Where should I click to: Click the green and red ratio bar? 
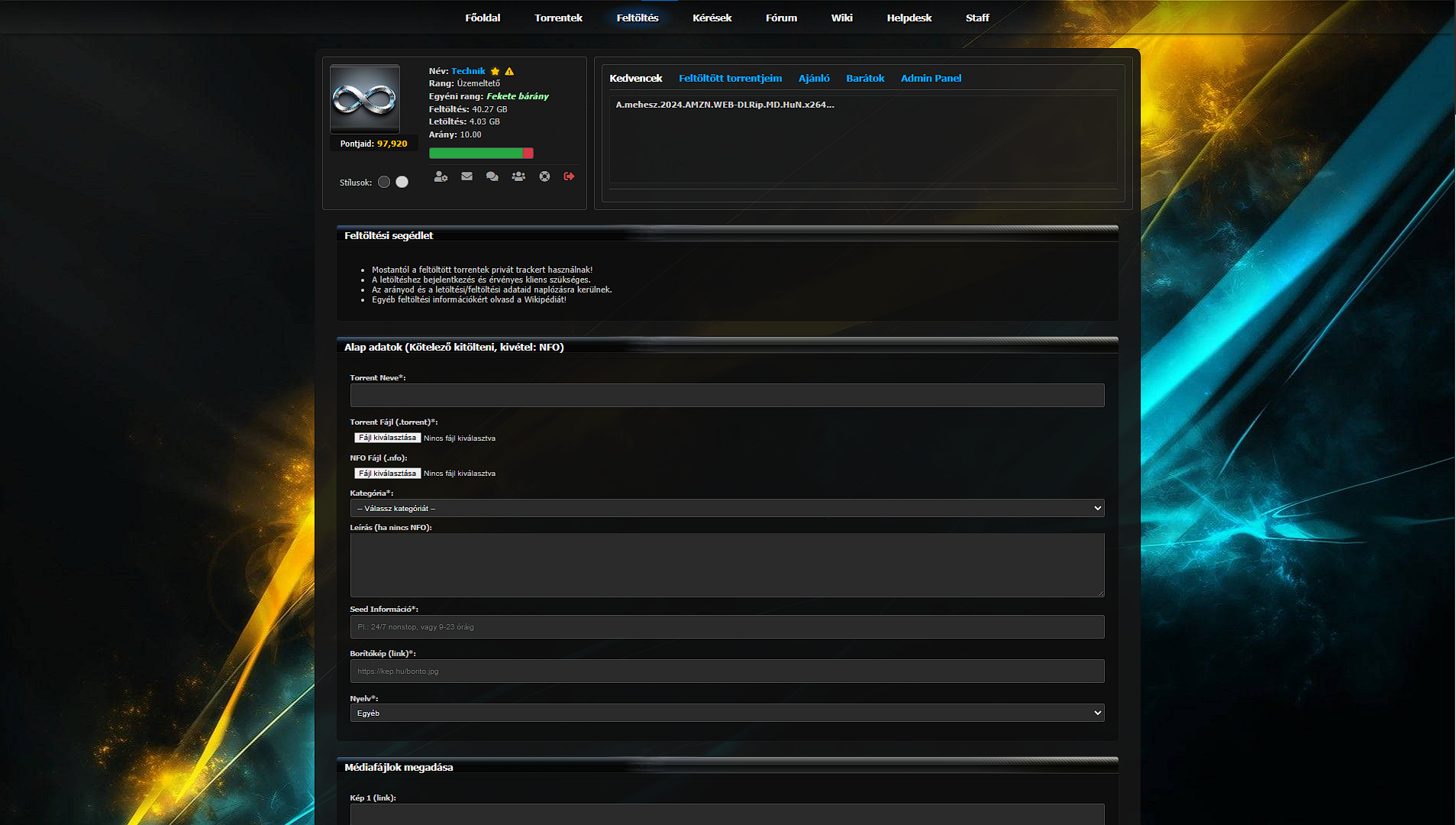point(481,154)
